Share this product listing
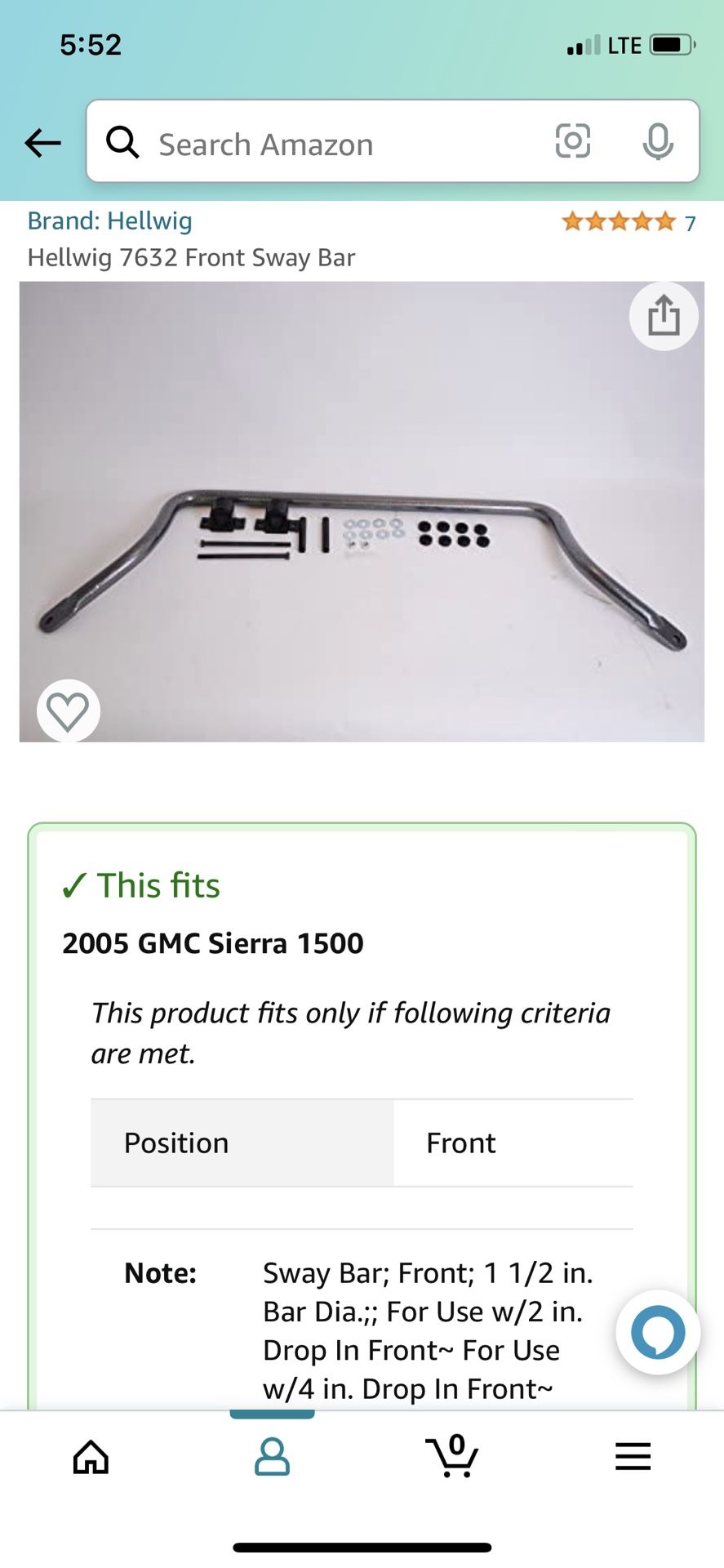The image size is (724, 1568). tap(663, 316)
